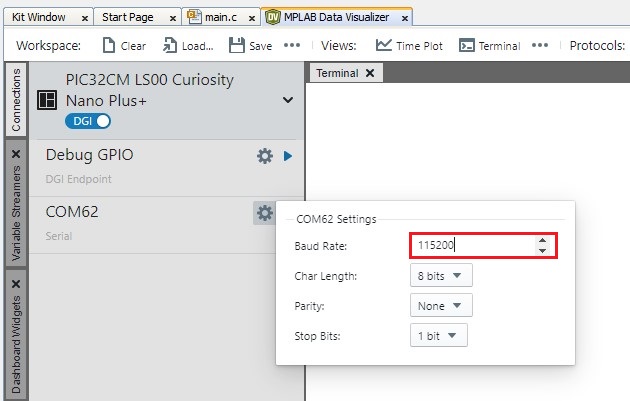Open the Char Length dropdown
Screen dimensions: 630x401
441,275
